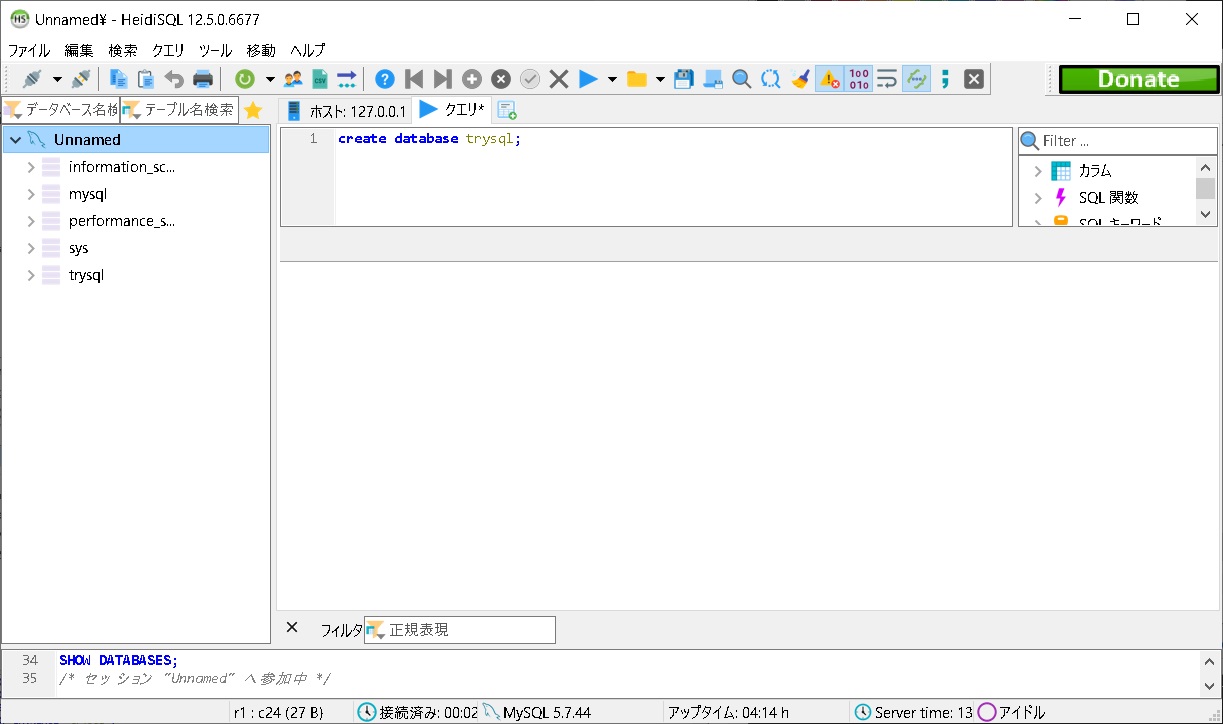Open the クエリ menu

click(168, 50)
